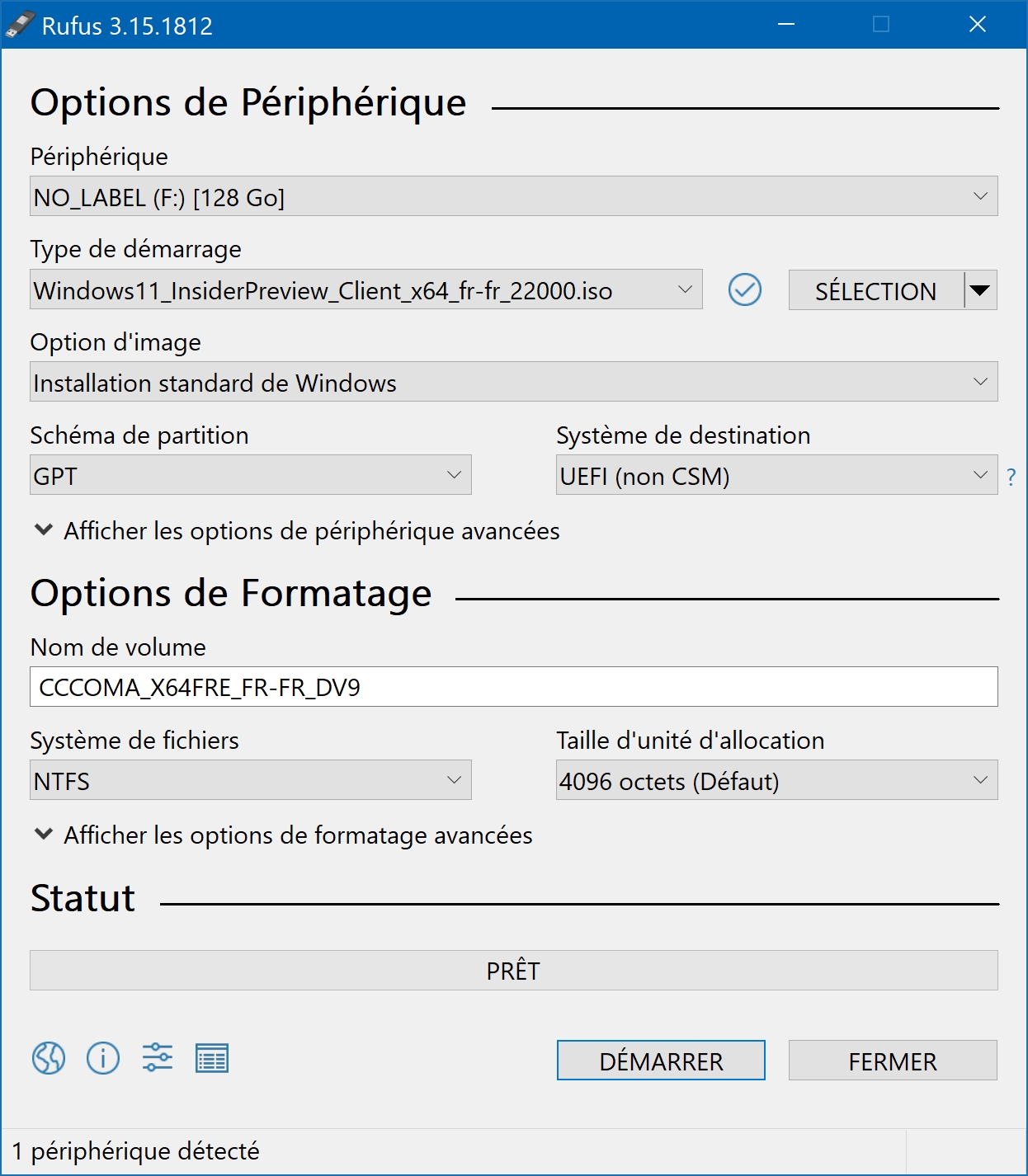Click the ISO checksum checkmark icon
This screenshot has width=1028, height=1176.
[745, 289]
